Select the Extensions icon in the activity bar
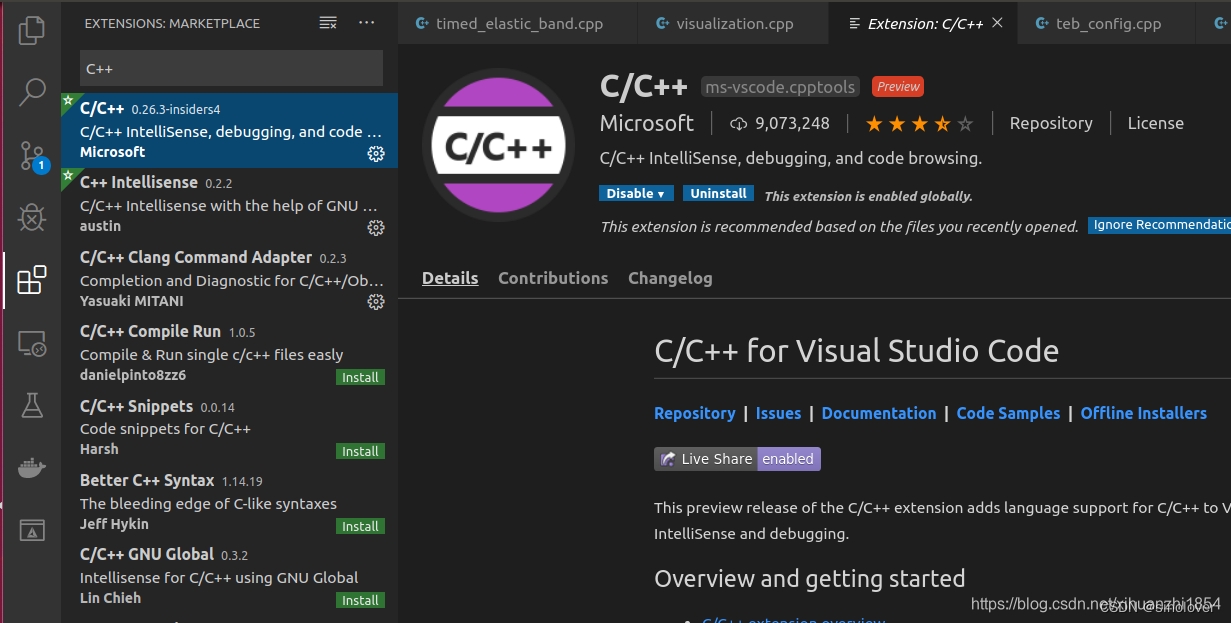 click(x=31, y=280)
